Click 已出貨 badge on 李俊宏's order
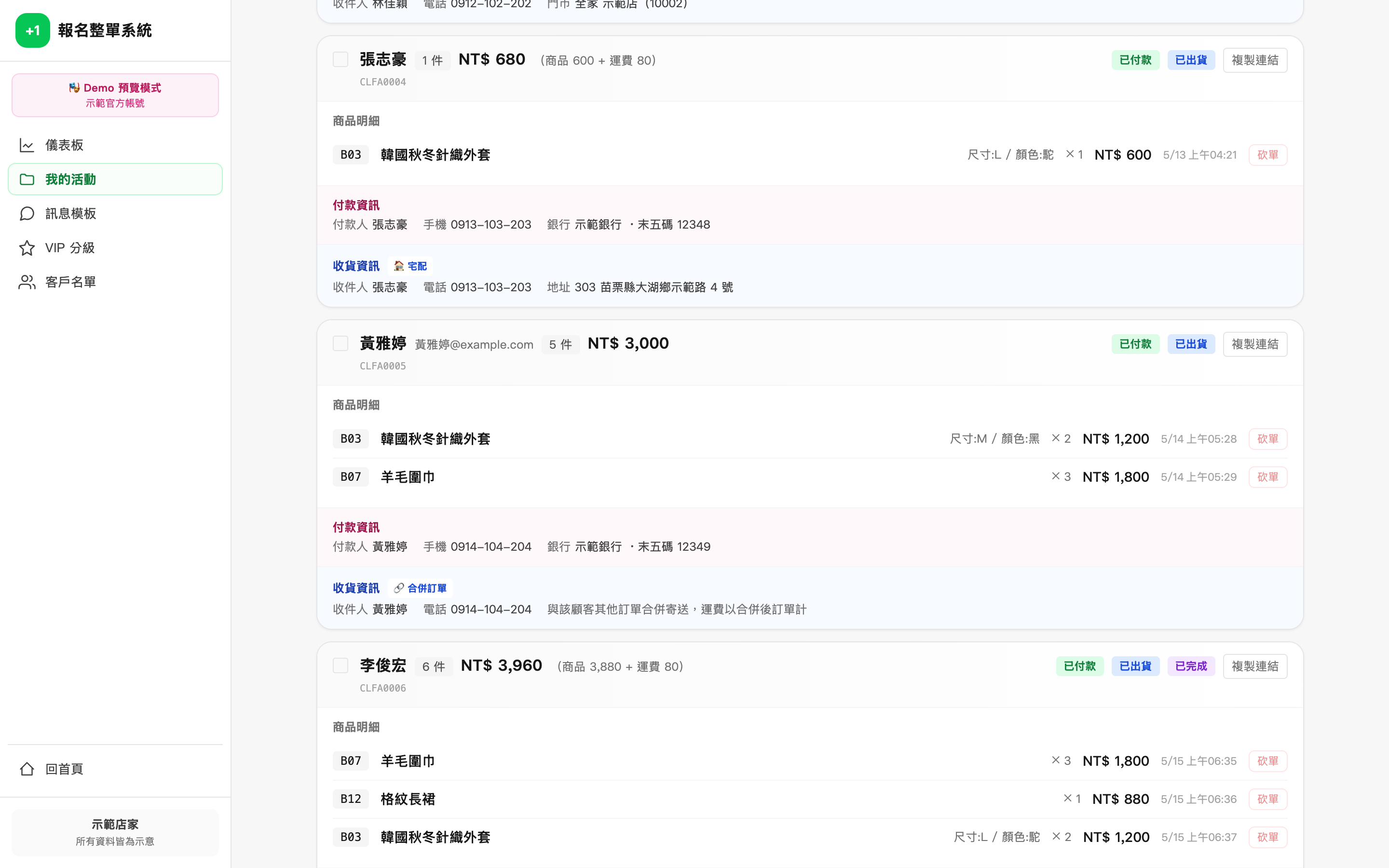The image size is (1389, 868). [x=1135, y=666]
